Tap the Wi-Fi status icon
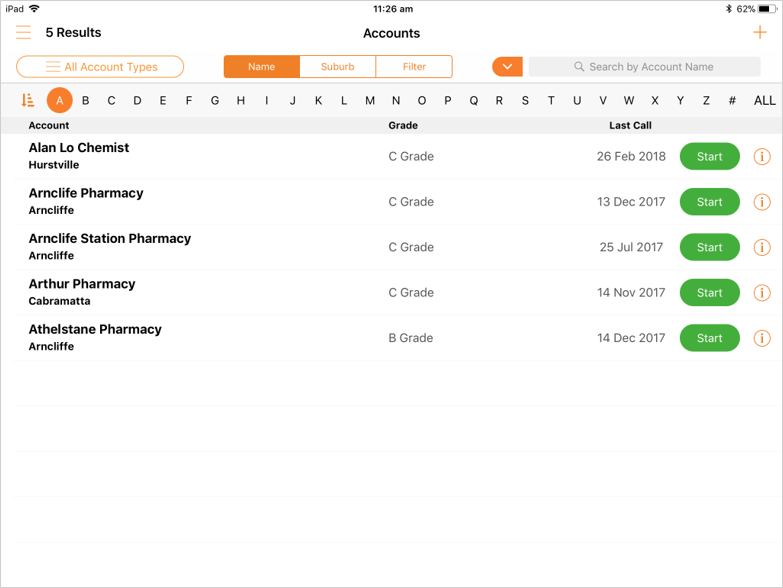Viewport: 783px width, 588px height. pos(34,8)
